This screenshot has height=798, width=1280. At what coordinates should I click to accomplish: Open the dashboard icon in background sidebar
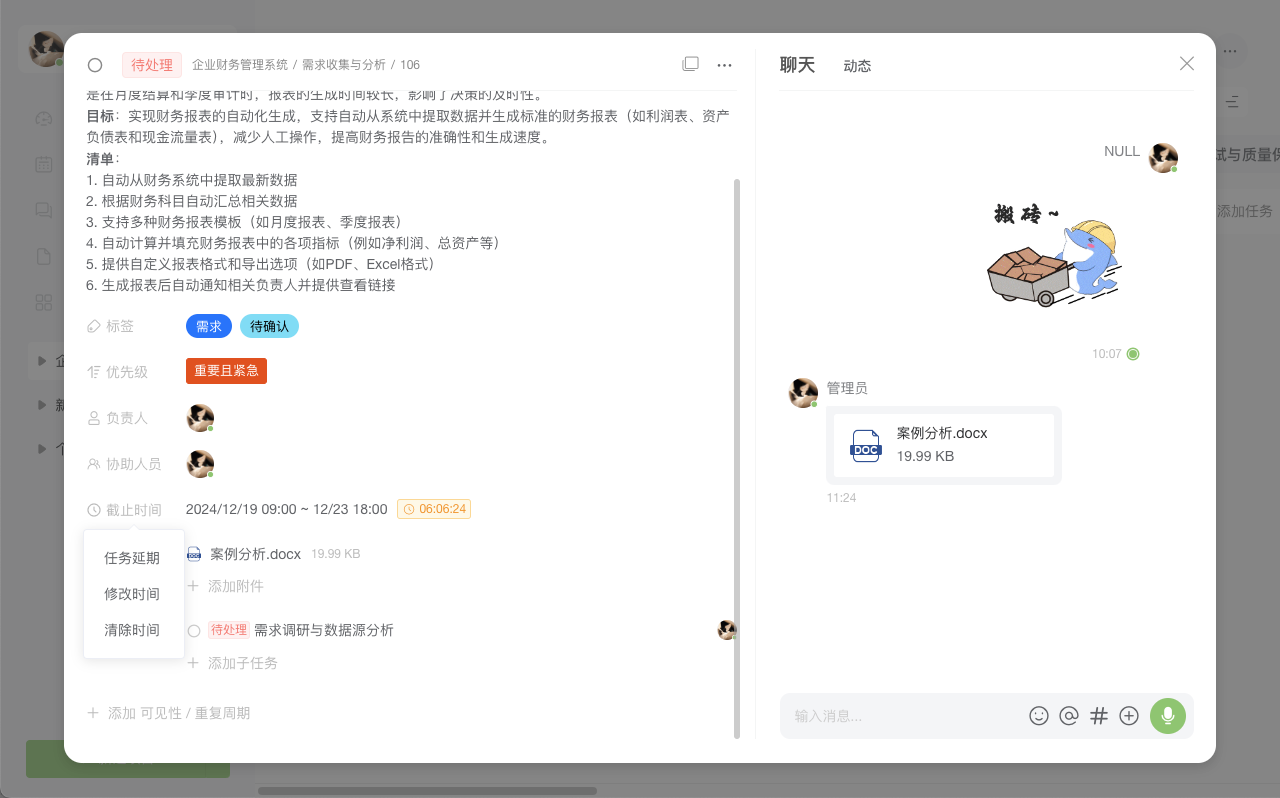click(x=44, y=118)
